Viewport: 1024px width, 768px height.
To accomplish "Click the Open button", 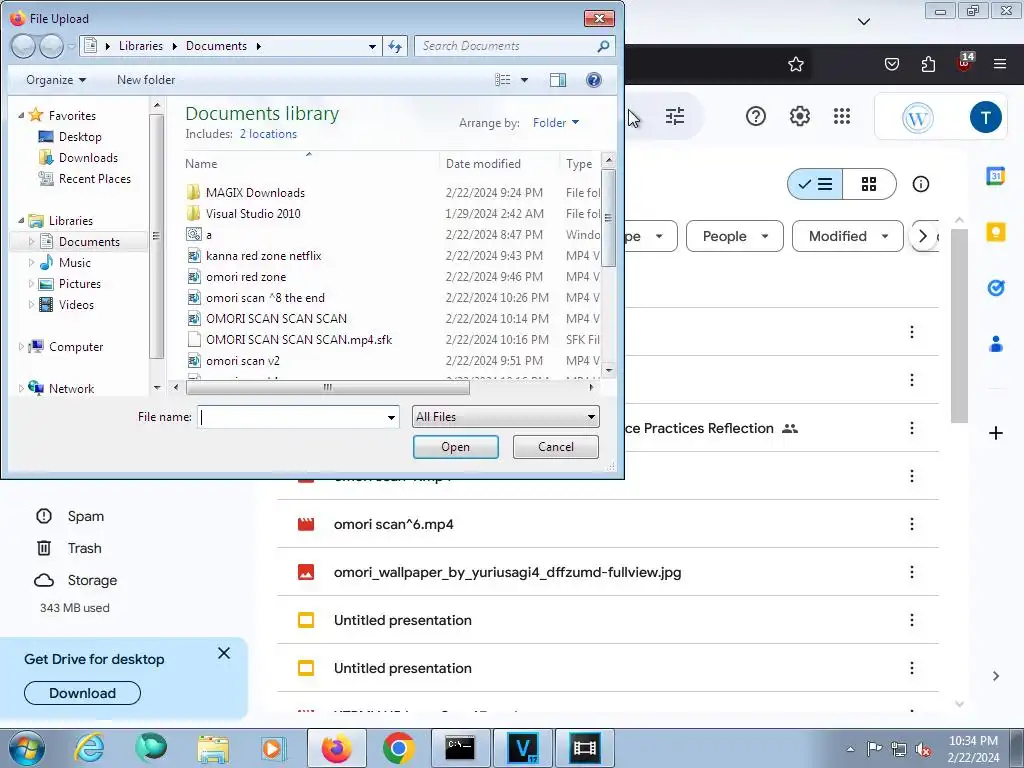I will point(455,447).
